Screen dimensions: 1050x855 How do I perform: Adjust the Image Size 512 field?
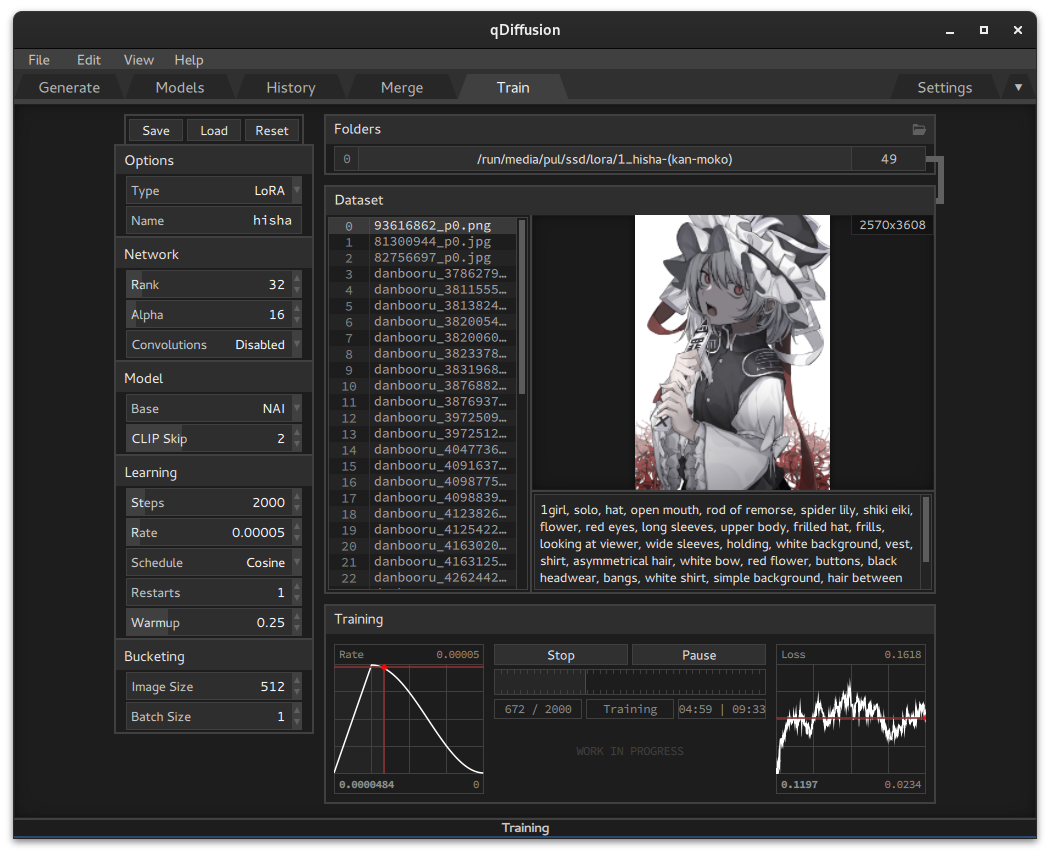click(214, 686)
